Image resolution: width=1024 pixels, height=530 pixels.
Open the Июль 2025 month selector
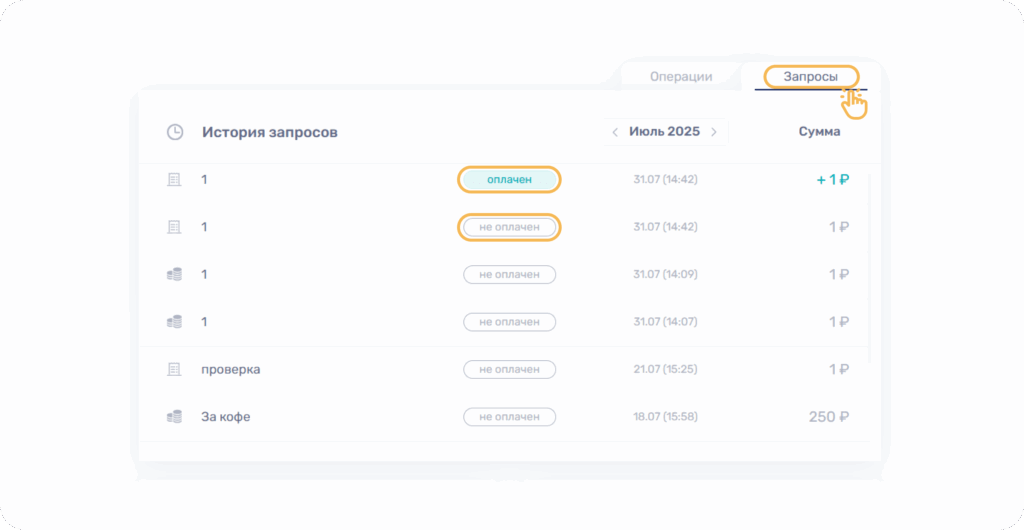[x=664, y=132]
